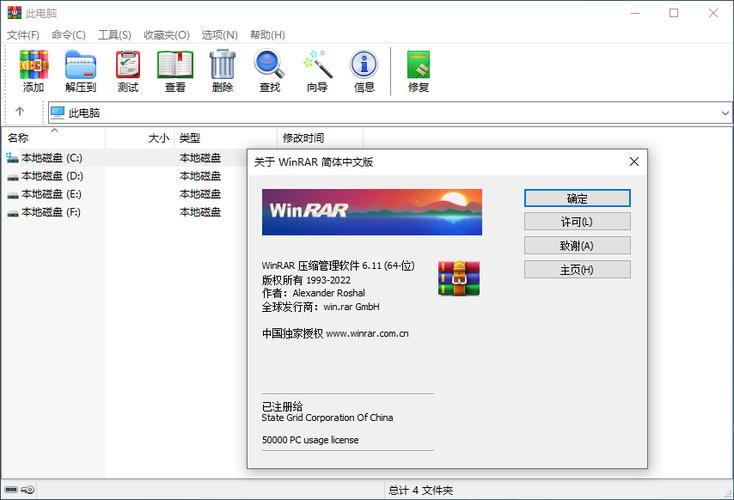Open the 命令(C) menu
Image resolution: width=734 pixels, height=500 pixels.
click(68, 35)
